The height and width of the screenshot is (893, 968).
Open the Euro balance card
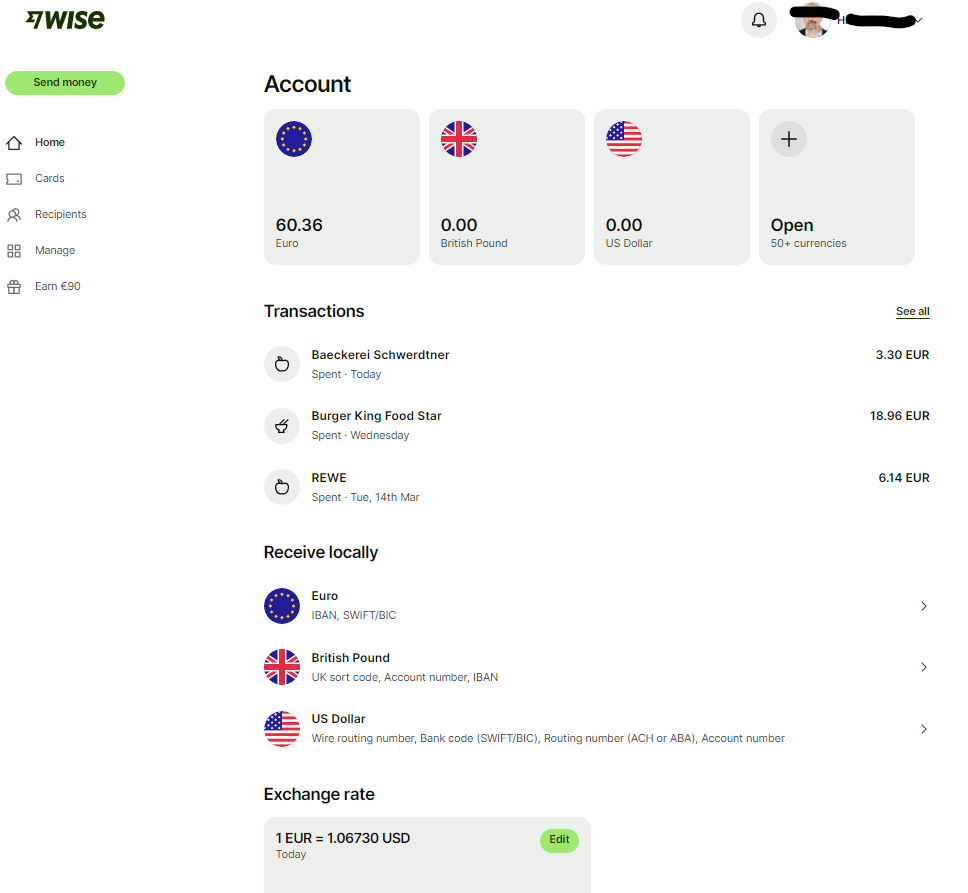[x=341, y=187]
